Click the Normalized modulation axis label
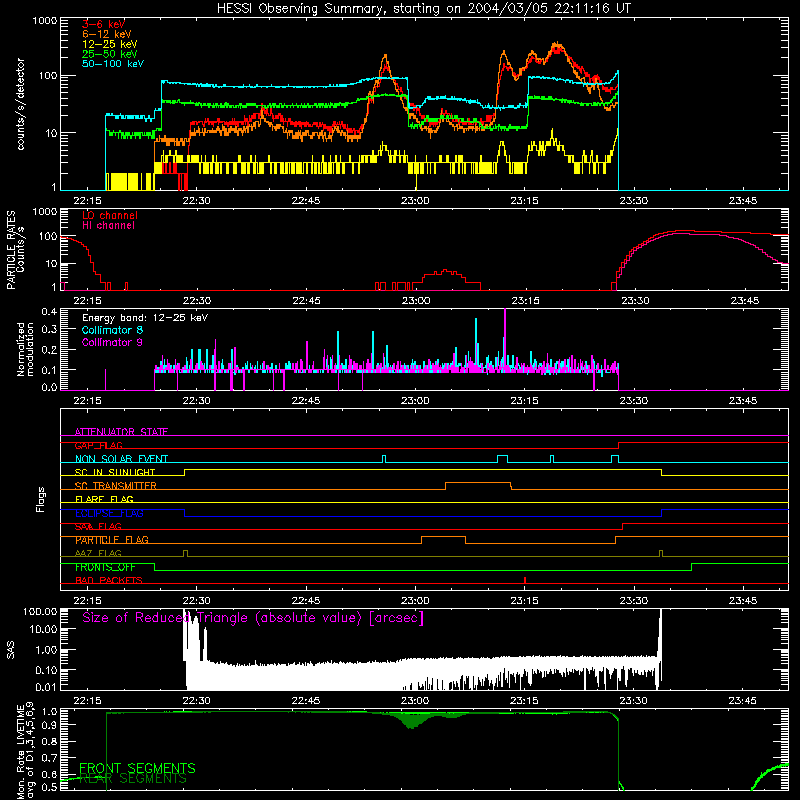The width and height of the screenshot is (800, 800). pos(25,349)
